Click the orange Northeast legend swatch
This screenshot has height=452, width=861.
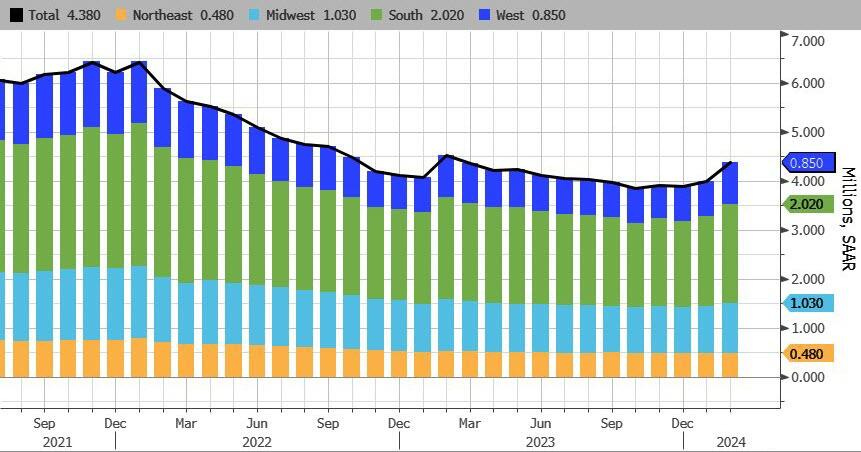123,15
